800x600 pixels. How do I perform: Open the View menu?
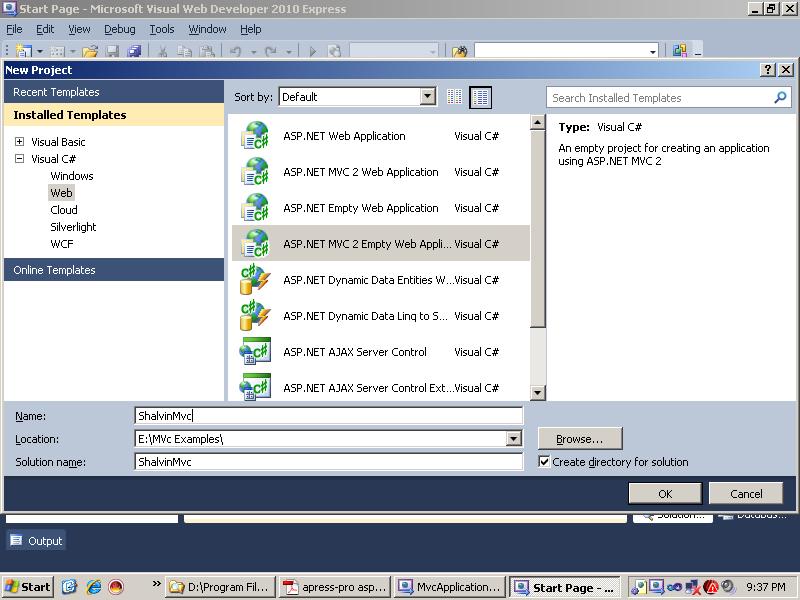79,29
